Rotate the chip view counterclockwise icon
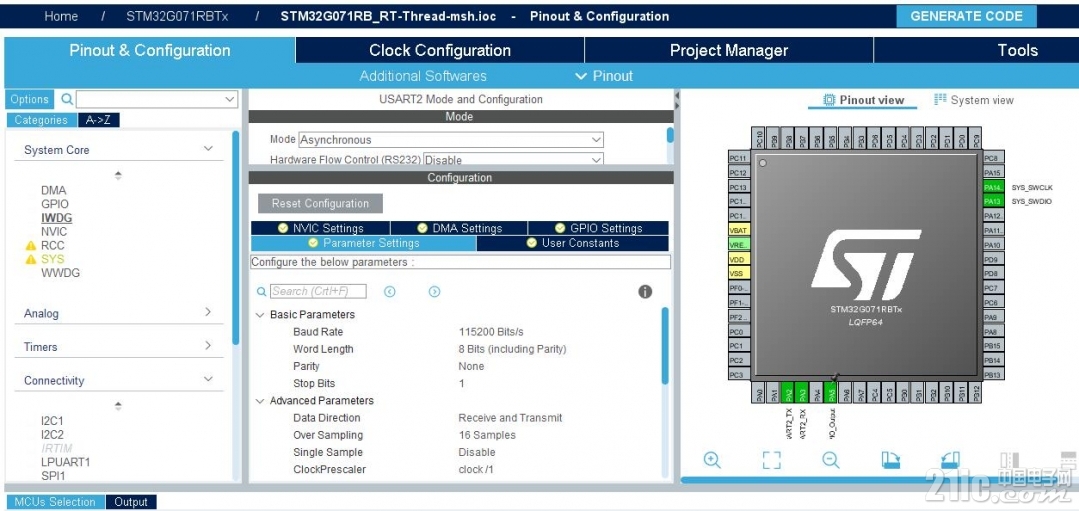This screenshot has height=511, width=1079. point(950,460)
